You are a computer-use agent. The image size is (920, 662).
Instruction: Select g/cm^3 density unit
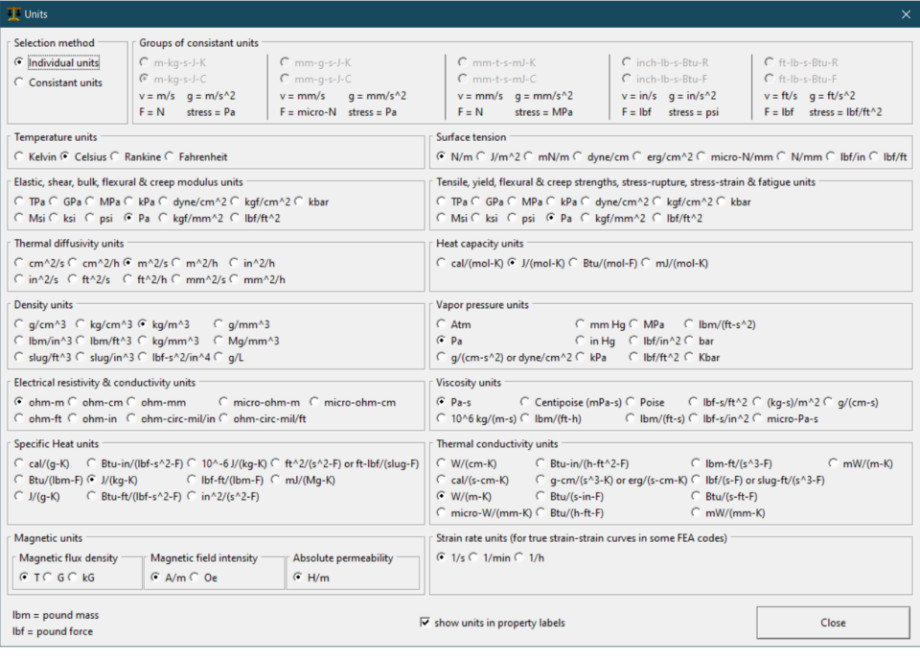click(20, 324)
